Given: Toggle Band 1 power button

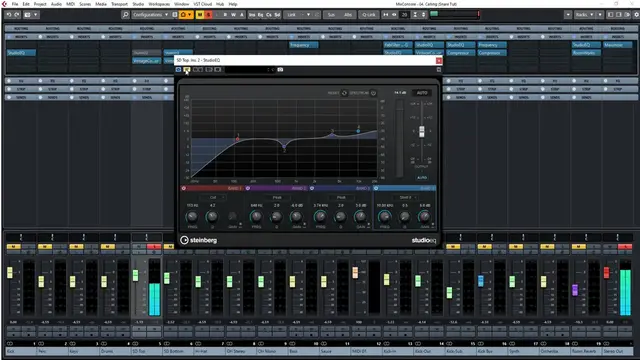Looking at the screenshot, I should 184,188.
